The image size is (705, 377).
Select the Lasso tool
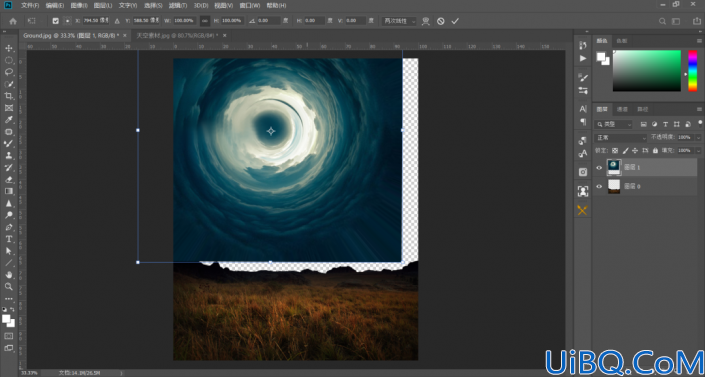[9, 72]
